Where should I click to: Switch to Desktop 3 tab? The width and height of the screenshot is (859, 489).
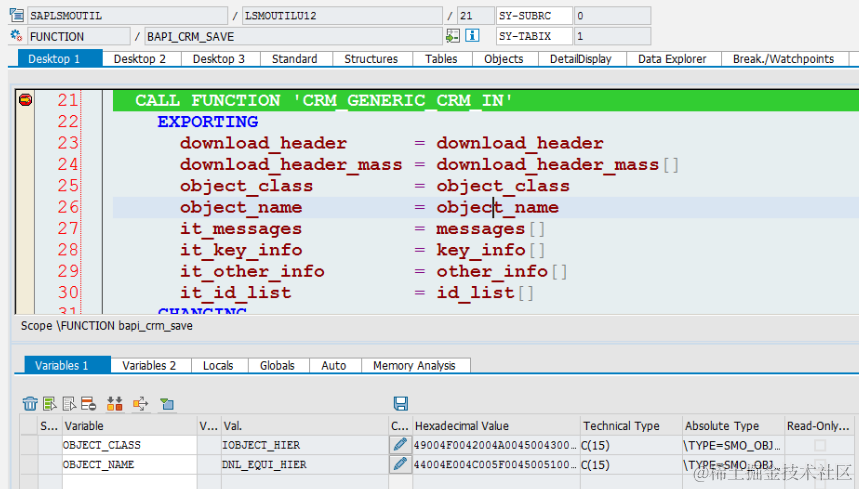click(219, 59)
